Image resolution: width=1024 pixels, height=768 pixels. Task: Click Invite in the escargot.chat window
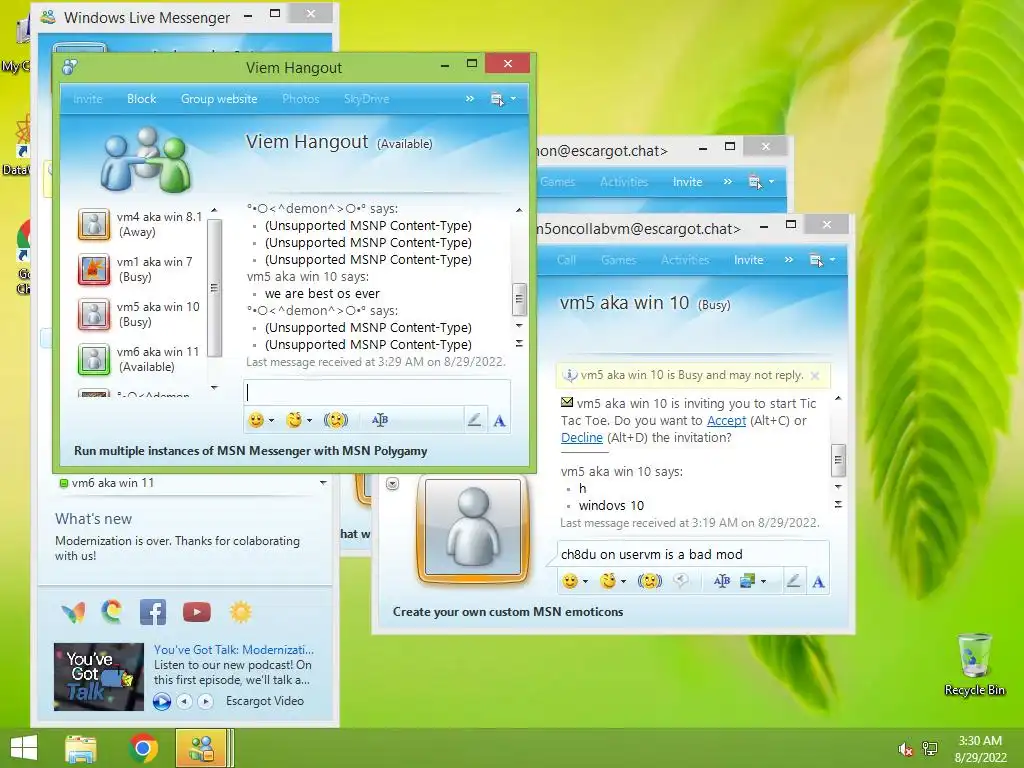point(688,182)
